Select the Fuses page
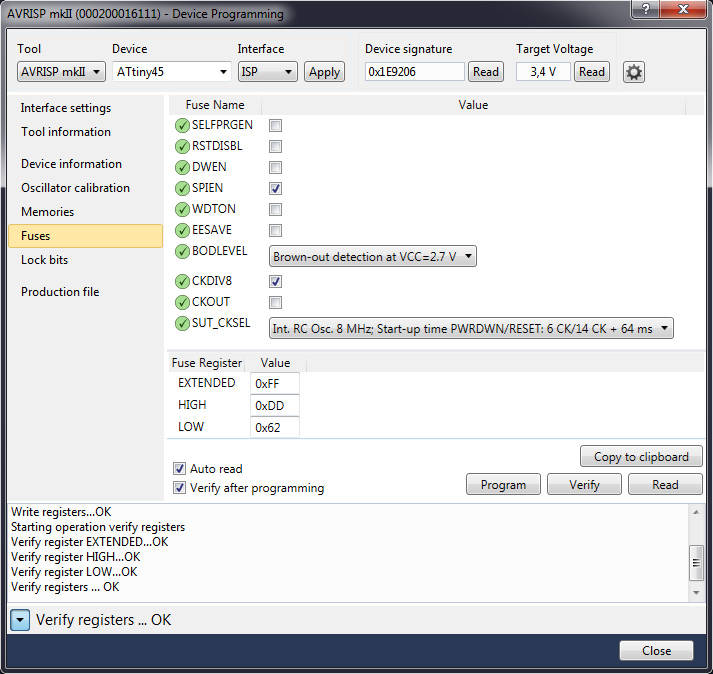The width and height of the screenshot is (713, 674). tap(85, 236)
